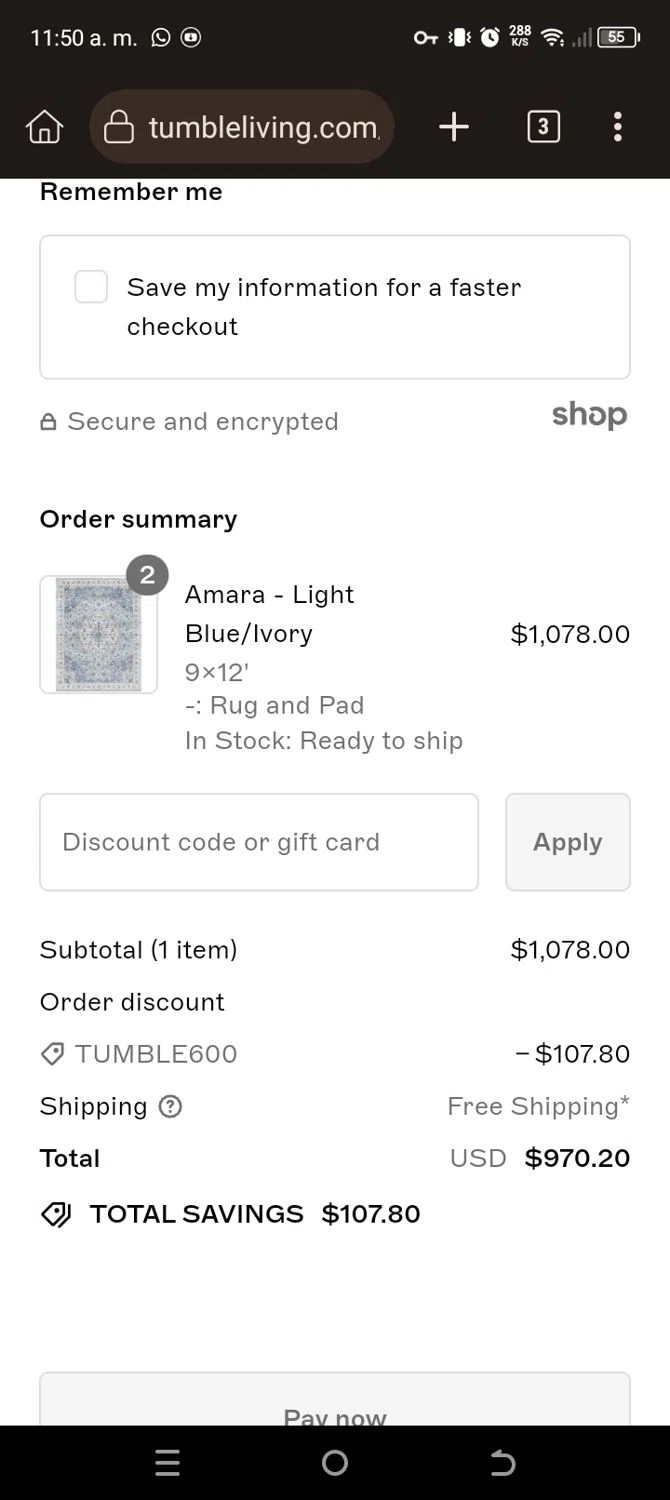Tap Android back navigation button
Screen dimensions: 670x1500
pos(502,1463)
